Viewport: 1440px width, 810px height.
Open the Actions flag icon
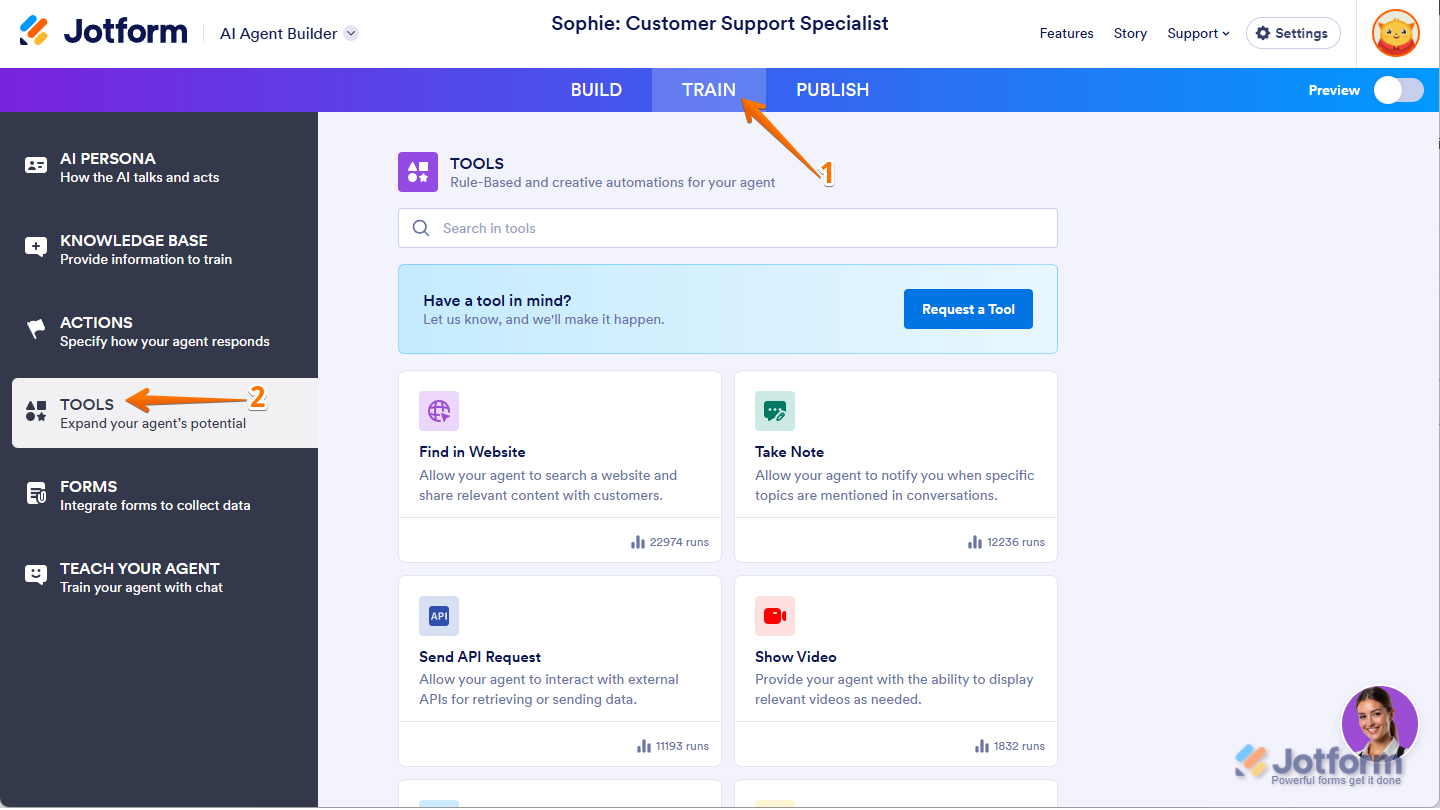pos(36,329)
